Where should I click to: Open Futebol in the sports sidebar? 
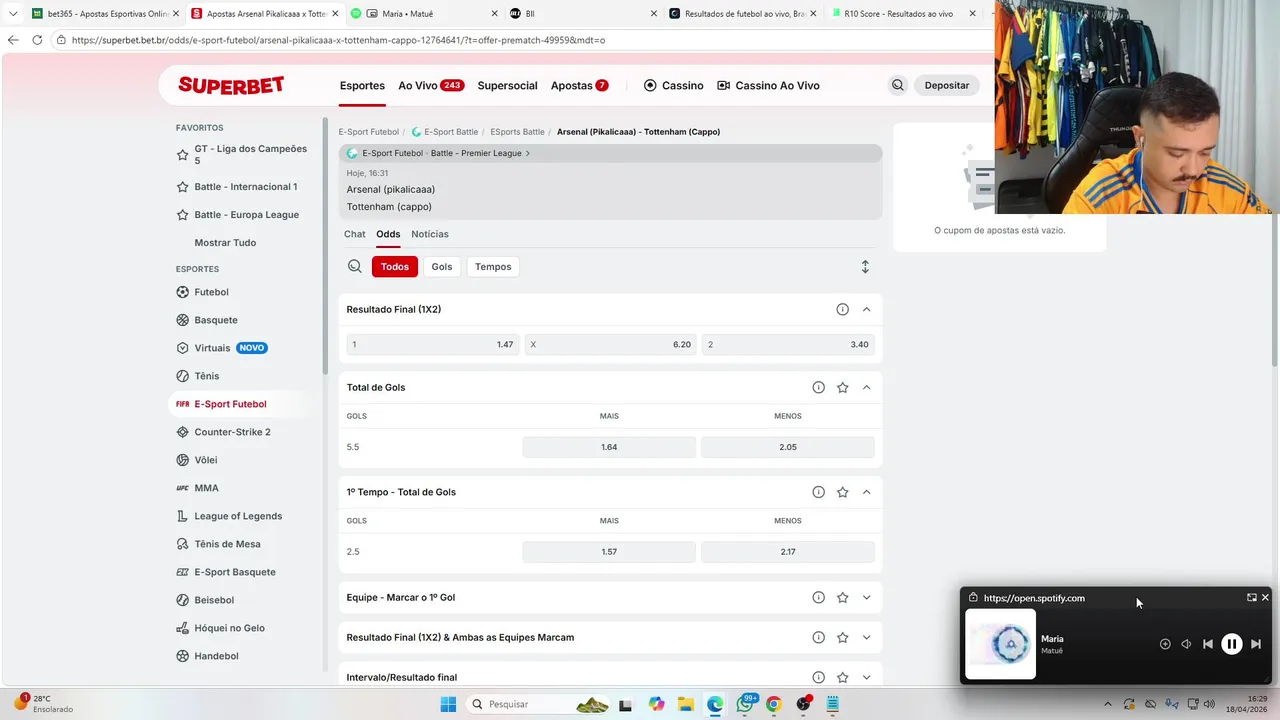coord(211,292)
